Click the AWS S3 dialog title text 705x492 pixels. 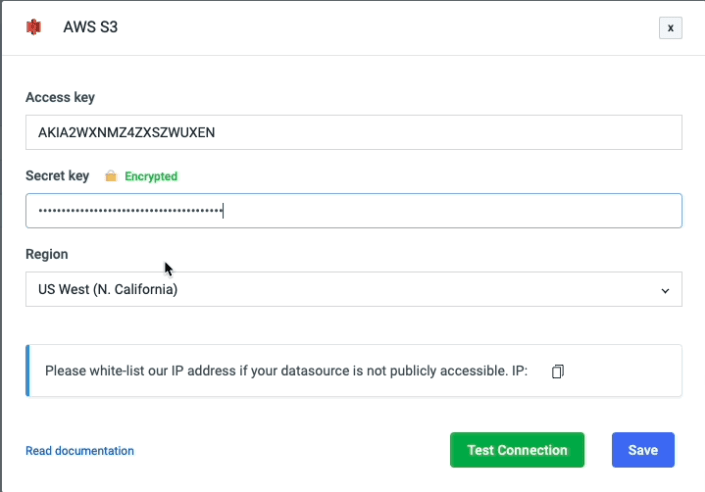coord(90,27)
